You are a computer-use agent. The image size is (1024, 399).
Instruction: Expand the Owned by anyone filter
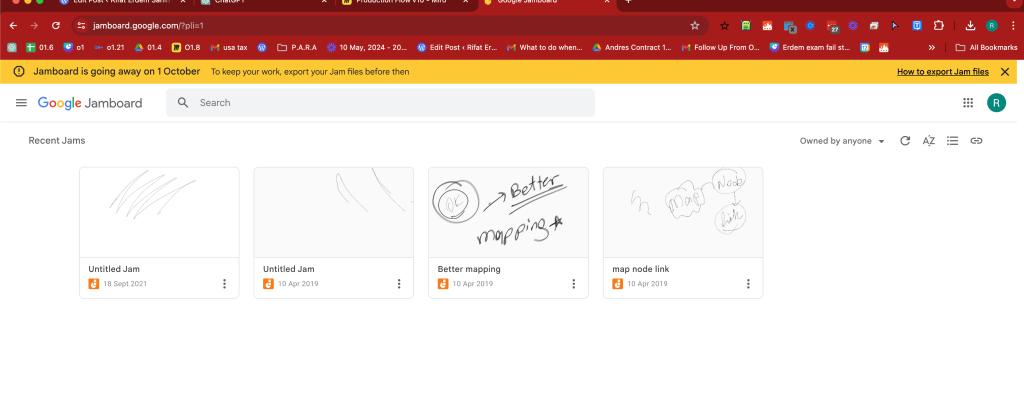tap(842, 141)
